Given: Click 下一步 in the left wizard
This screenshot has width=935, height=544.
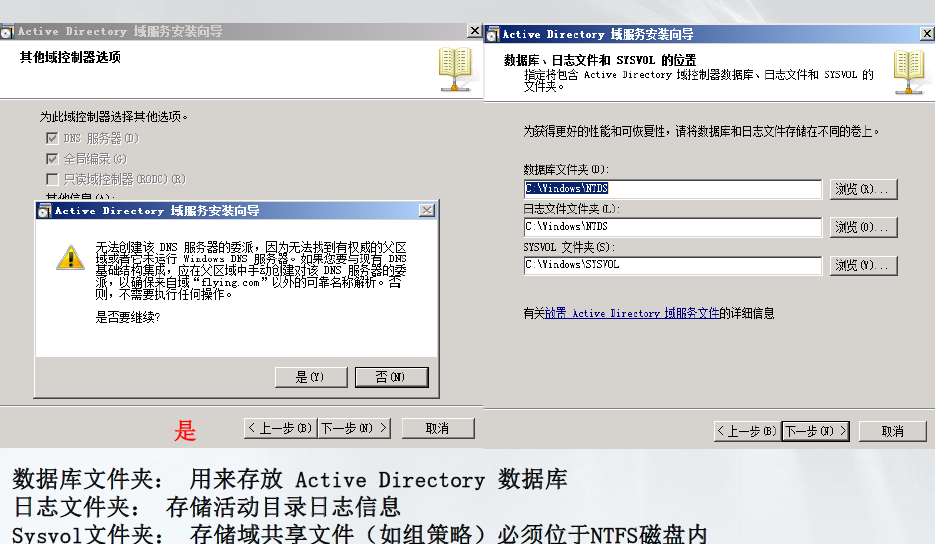Looking at the screenshot, I should 354,428.
